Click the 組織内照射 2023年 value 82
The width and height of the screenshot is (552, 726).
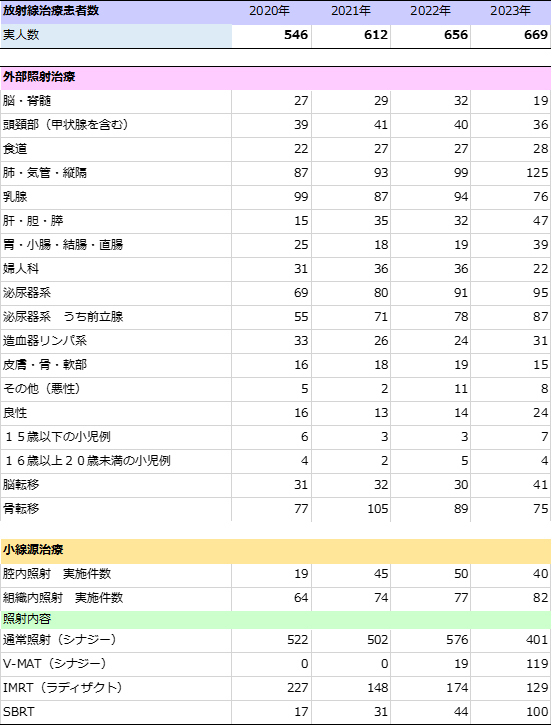540,598
